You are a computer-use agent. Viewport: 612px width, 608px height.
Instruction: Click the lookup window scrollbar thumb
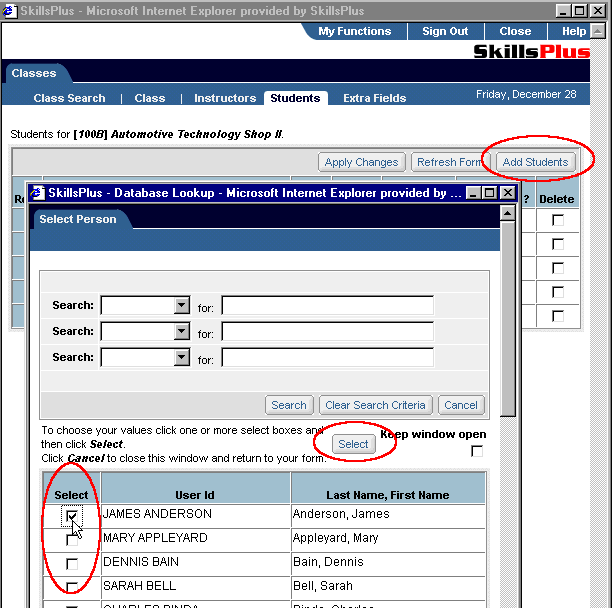(x=507, y=319)
